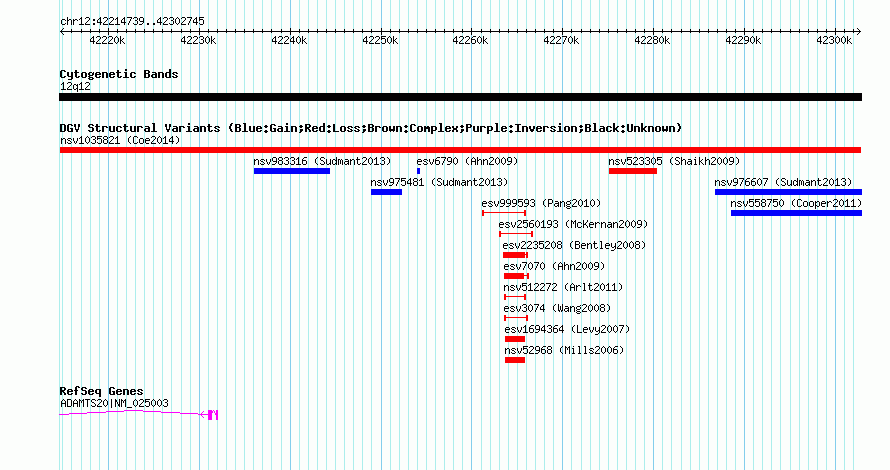This screenshot has height=470, width=890.
Task: Click the RefSeq Genes track title
Action: (x=101, y=391)
